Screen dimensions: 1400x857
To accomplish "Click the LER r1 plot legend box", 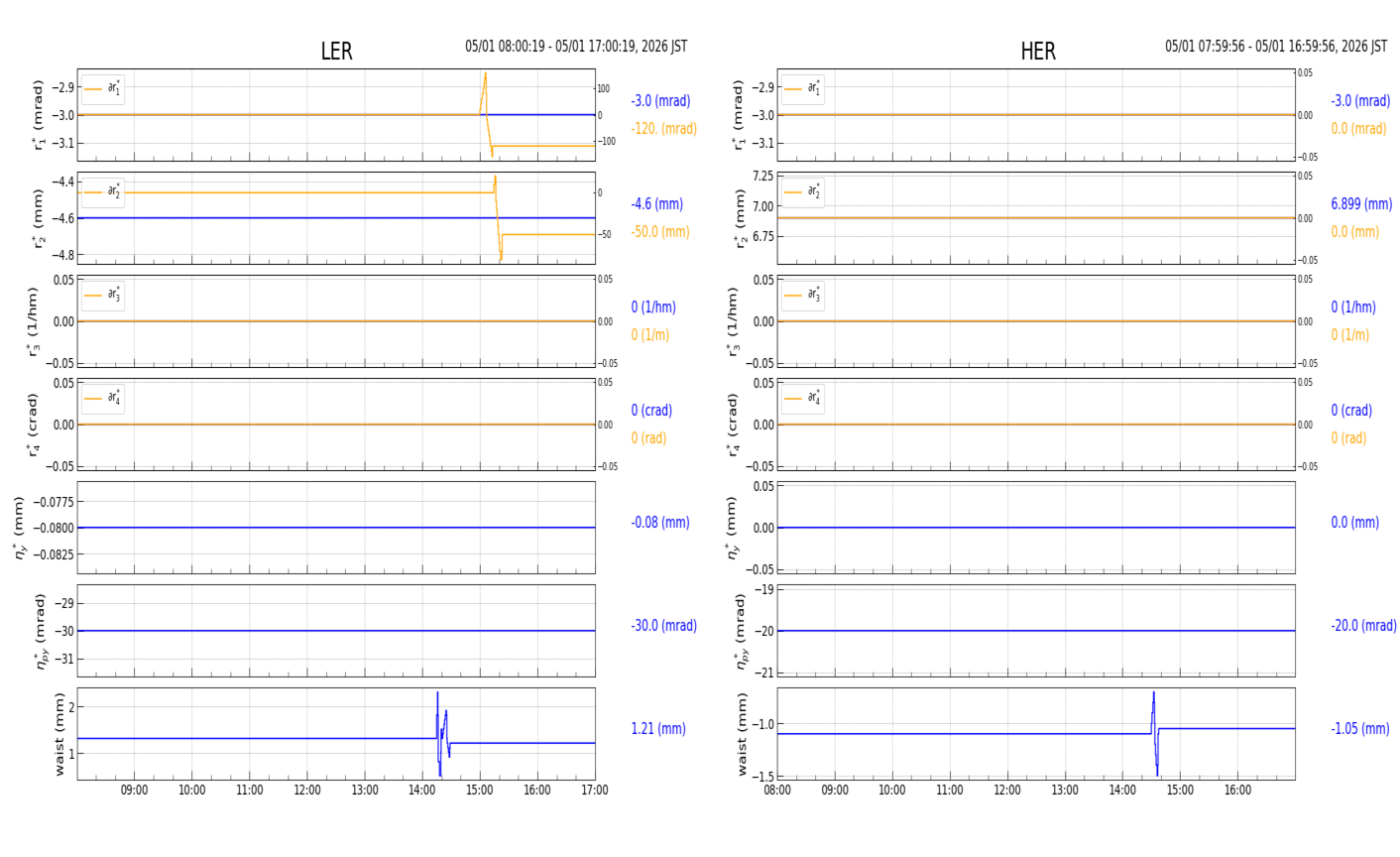I will pos(103,89).
